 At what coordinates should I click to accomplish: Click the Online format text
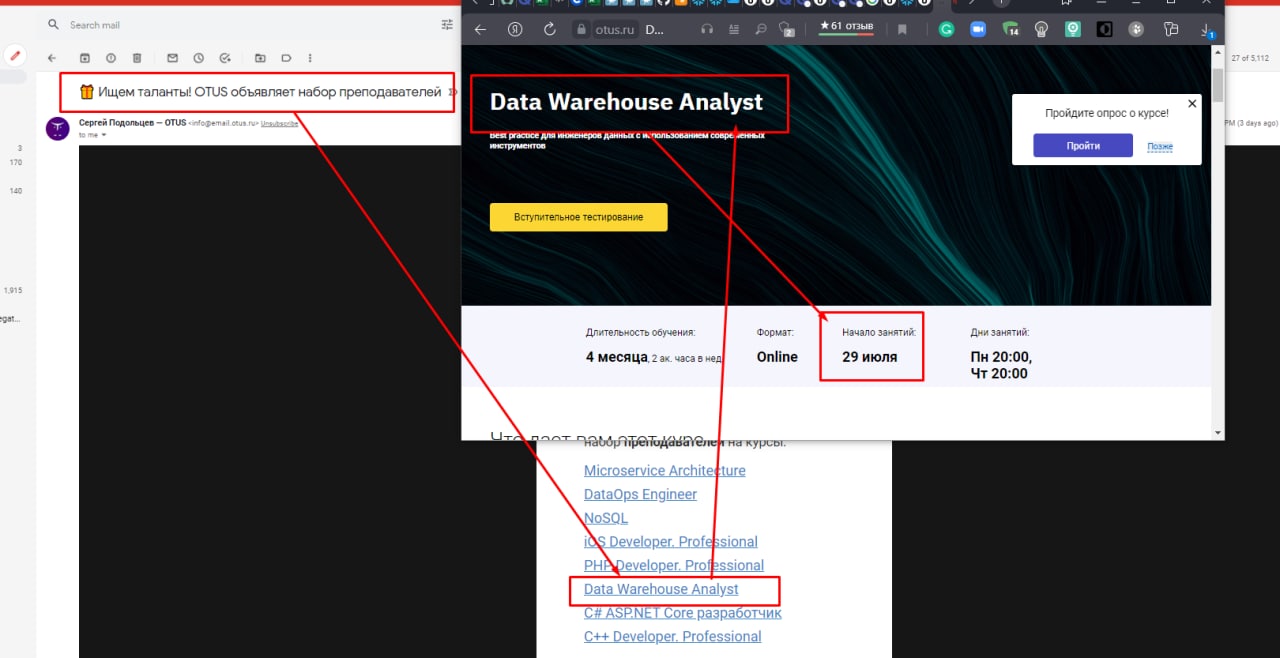777,357
